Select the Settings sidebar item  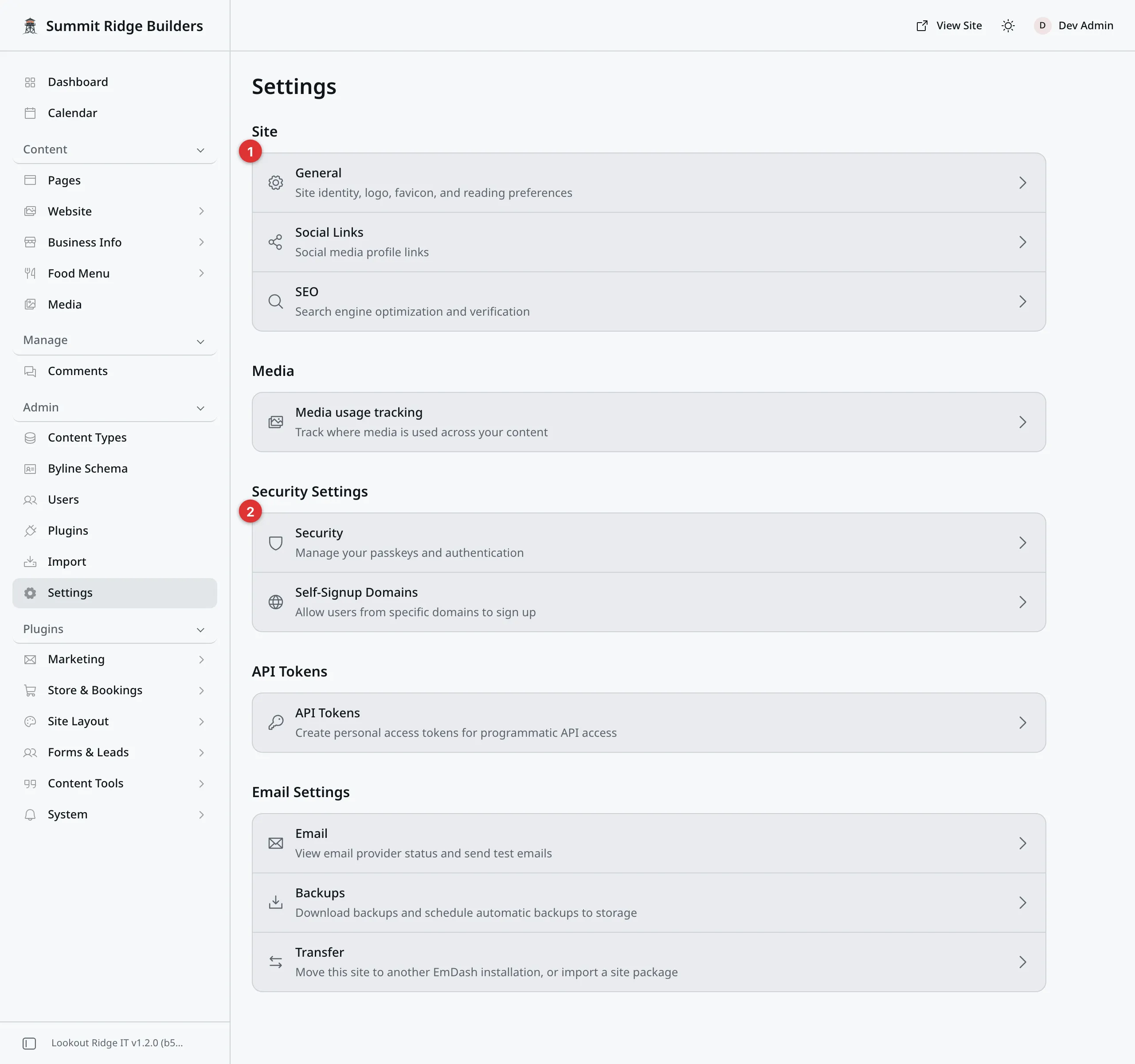tap(115, 593)
